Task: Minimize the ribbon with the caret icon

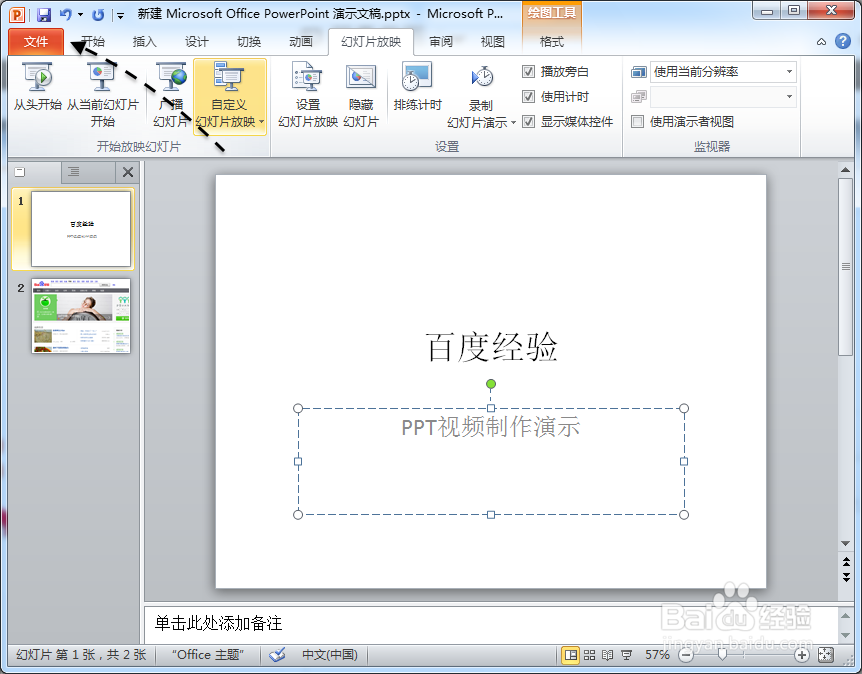Action: click(x=821, y=41)
